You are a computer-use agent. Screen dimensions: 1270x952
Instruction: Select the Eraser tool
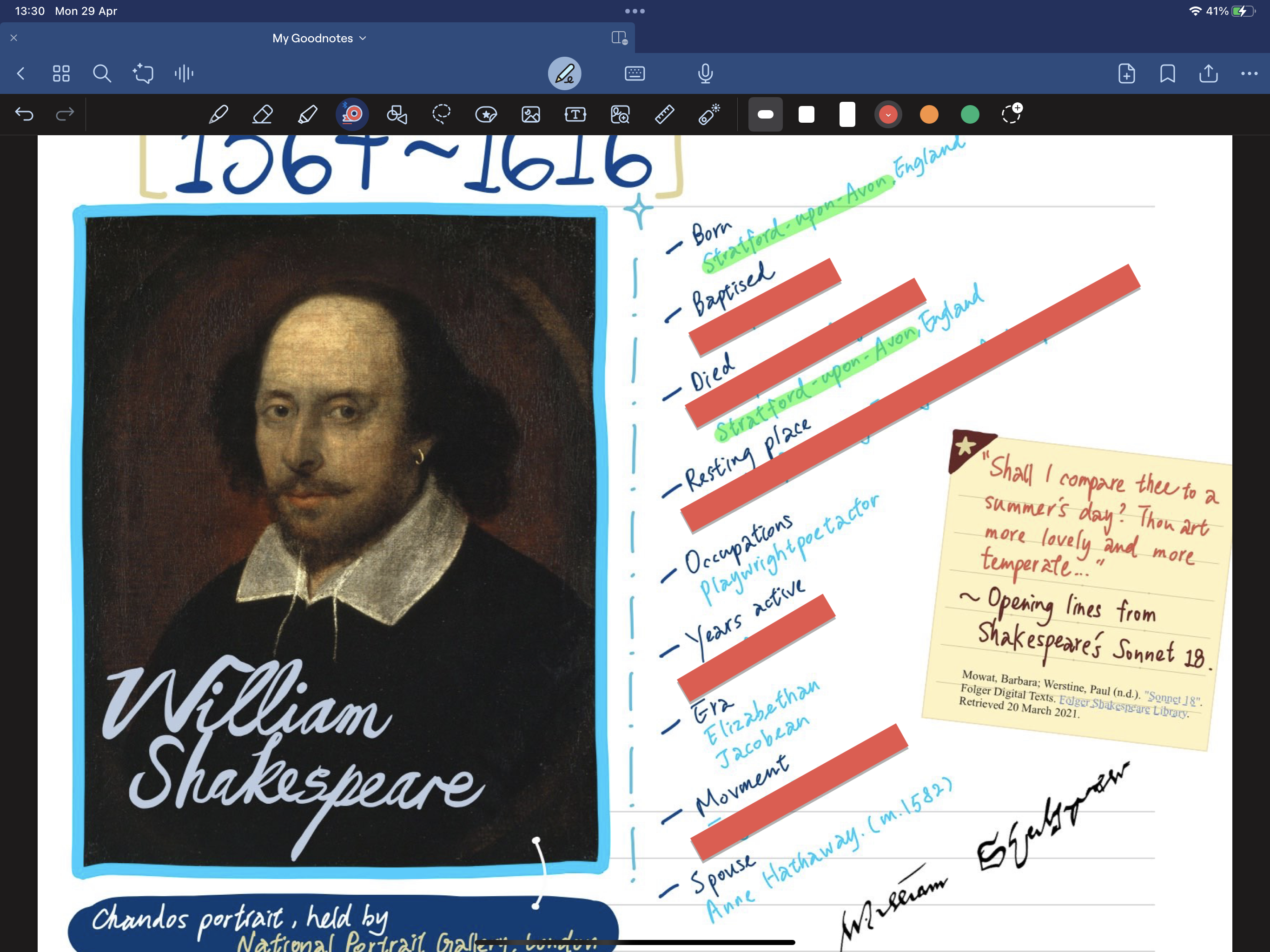pos(262,114)
